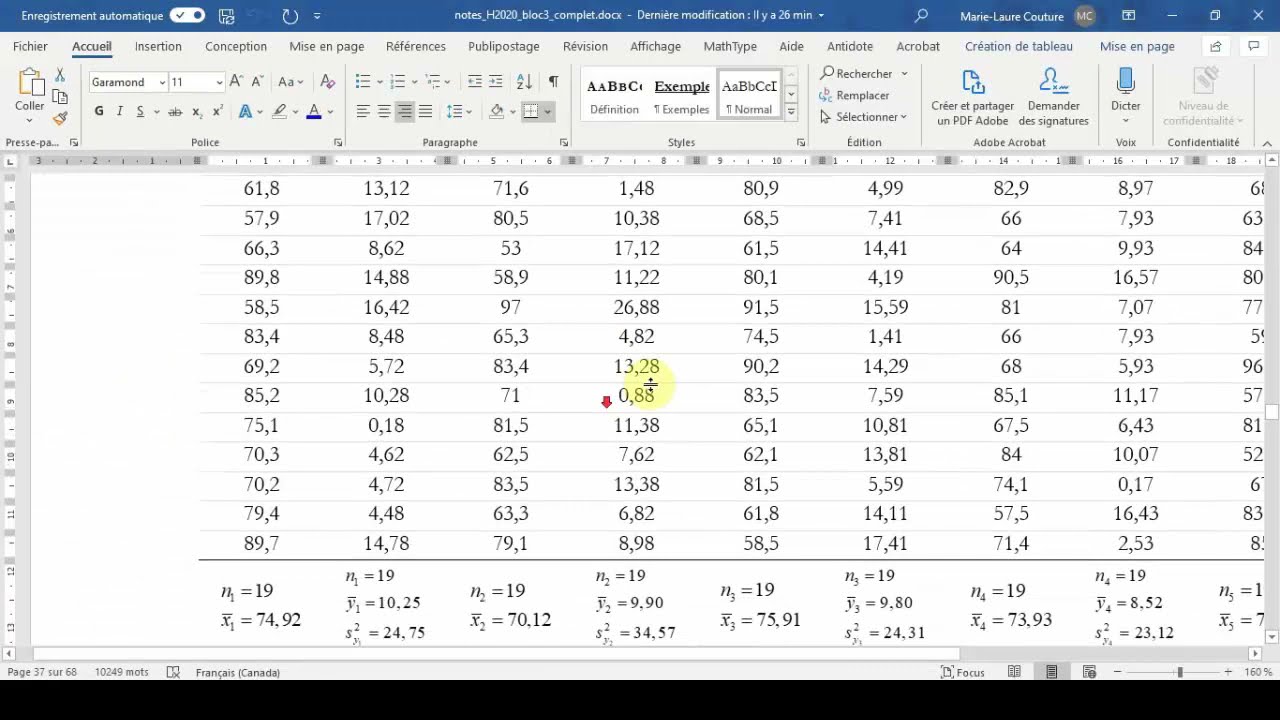
Task: Click the Dicter microphone icon
Action: pyautogui.click(x=1126, y=82)
